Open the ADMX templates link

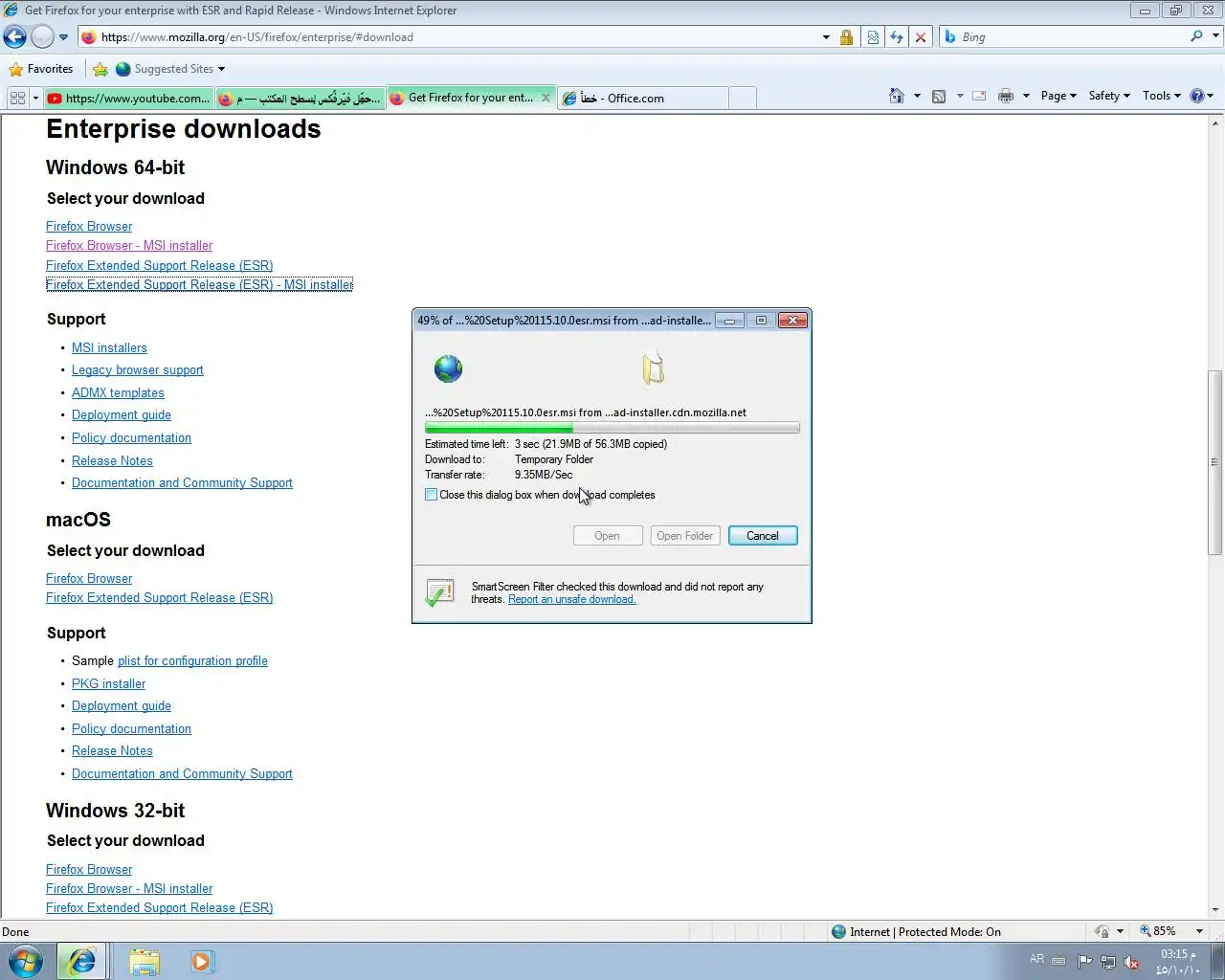[x=118, y=393]
